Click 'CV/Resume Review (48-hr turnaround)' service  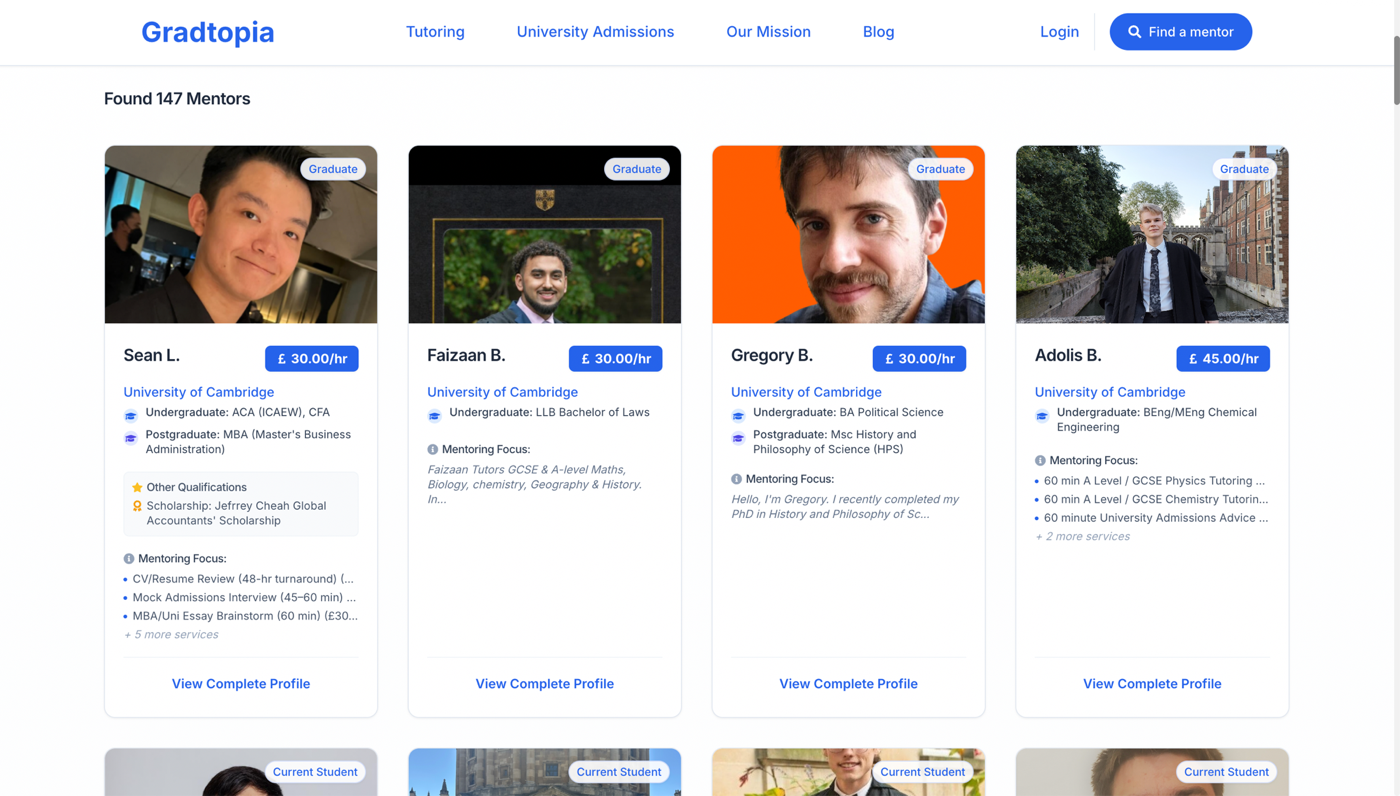(x=243, y=579)
